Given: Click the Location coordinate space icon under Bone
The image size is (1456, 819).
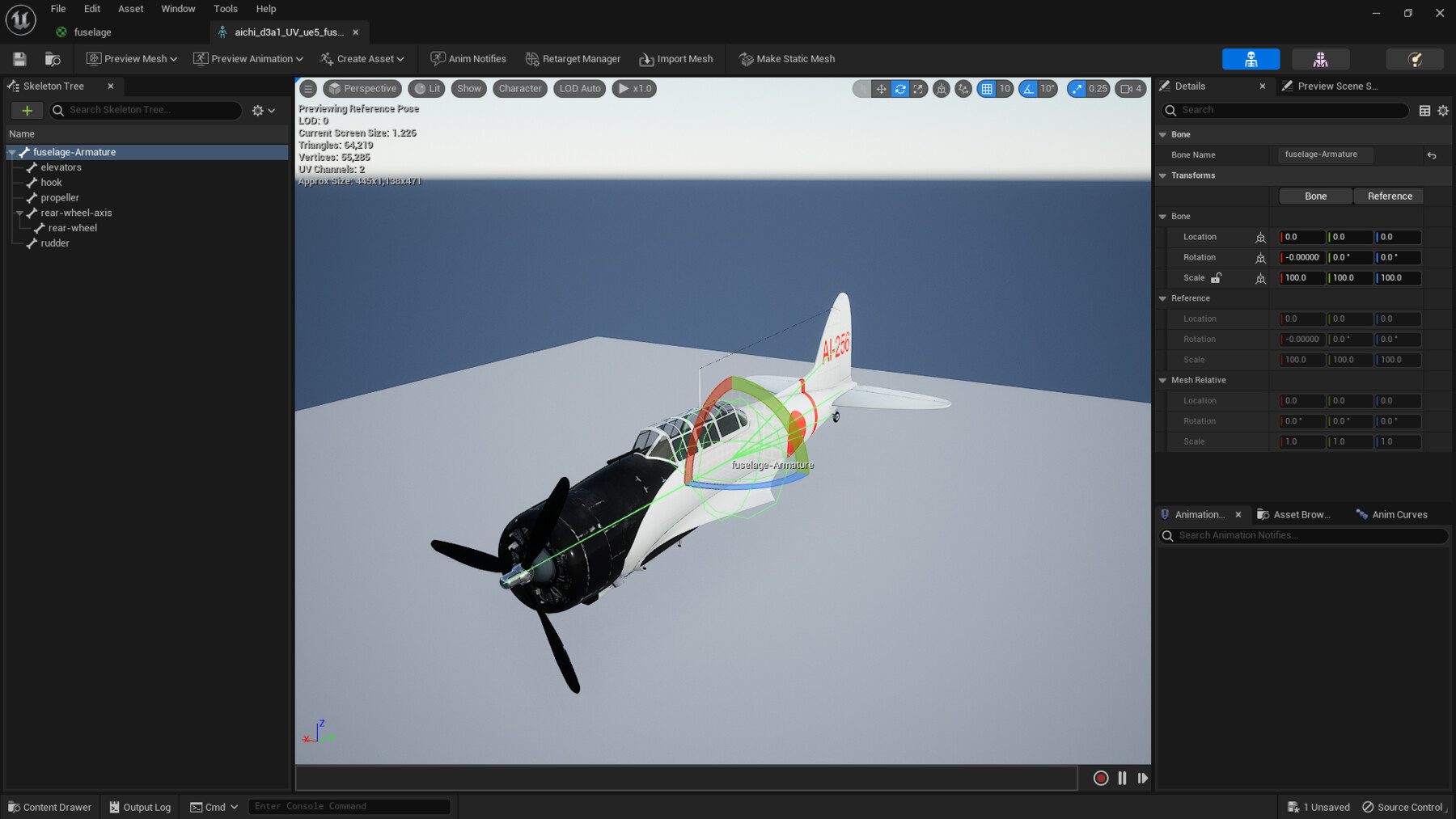Looking at the screenshot, I should 1260,238.
